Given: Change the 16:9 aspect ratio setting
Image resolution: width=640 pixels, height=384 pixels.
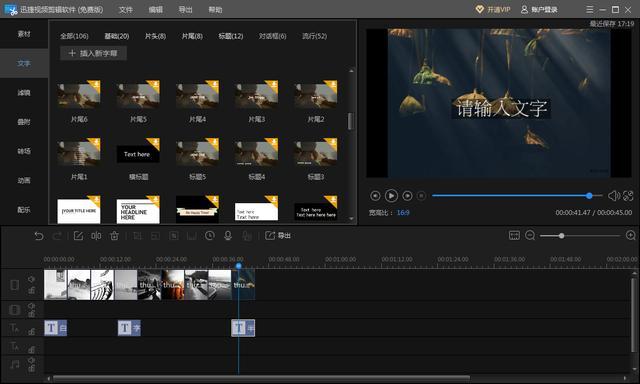Looking at the screenshot, I should click(403, 213).
